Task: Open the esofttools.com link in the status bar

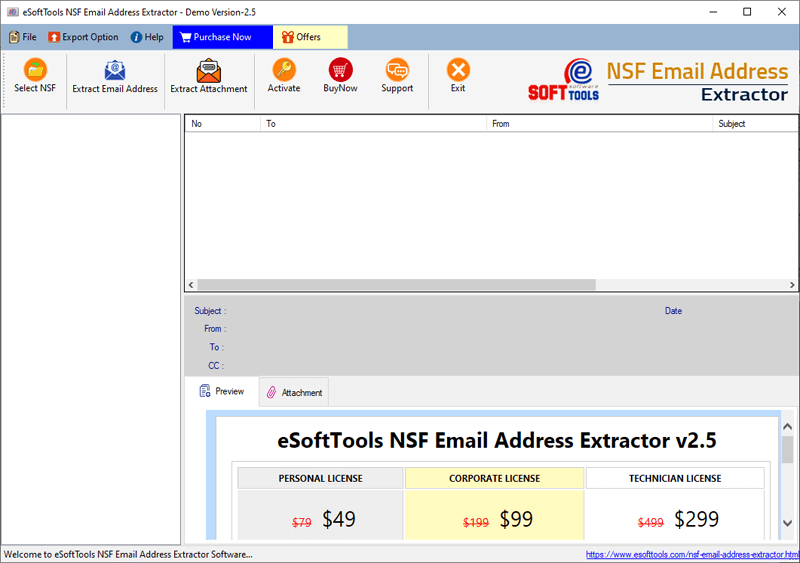Action: (x=692, y=554)
